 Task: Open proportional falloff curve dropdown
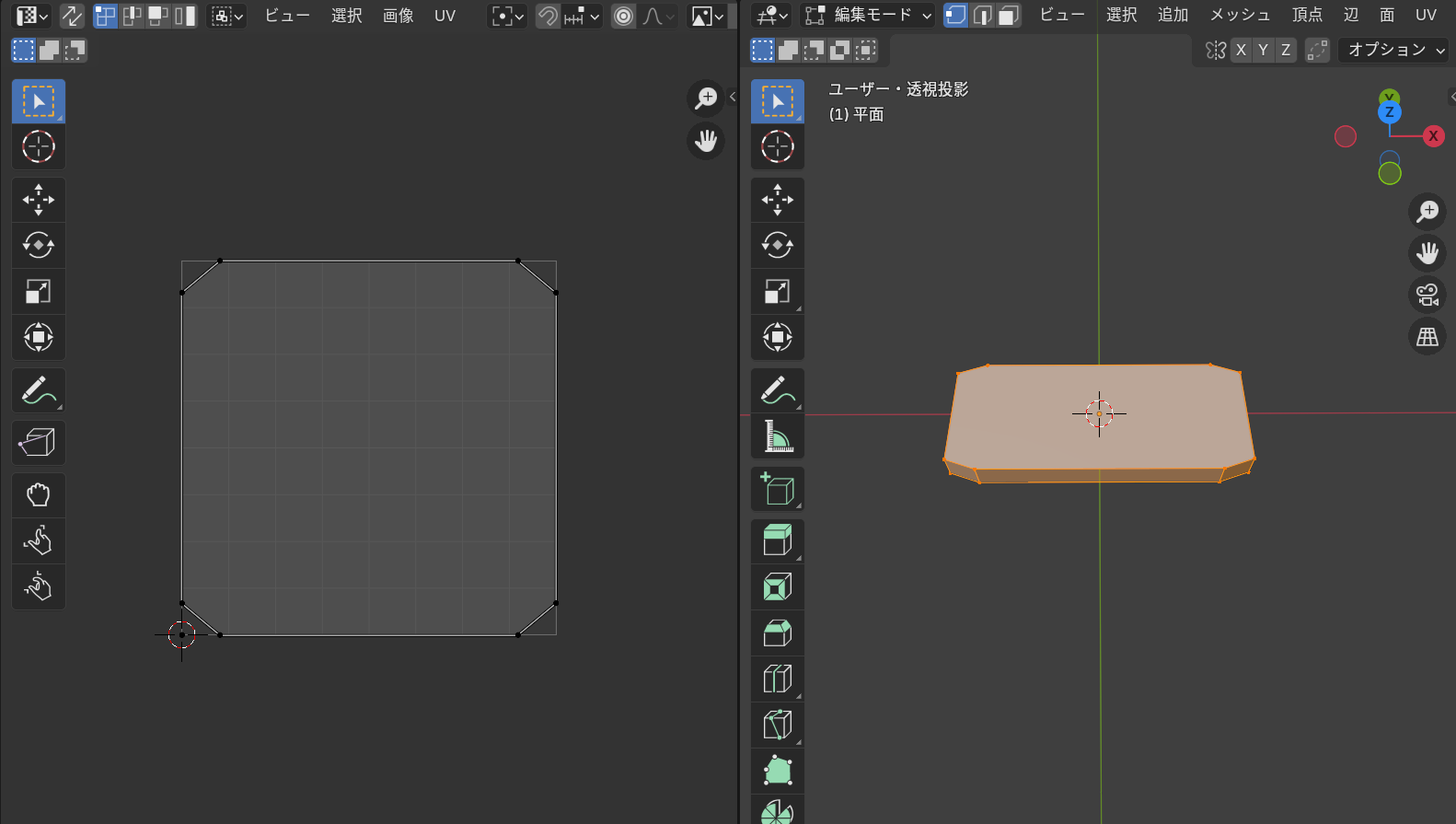(x=659, y=16)
